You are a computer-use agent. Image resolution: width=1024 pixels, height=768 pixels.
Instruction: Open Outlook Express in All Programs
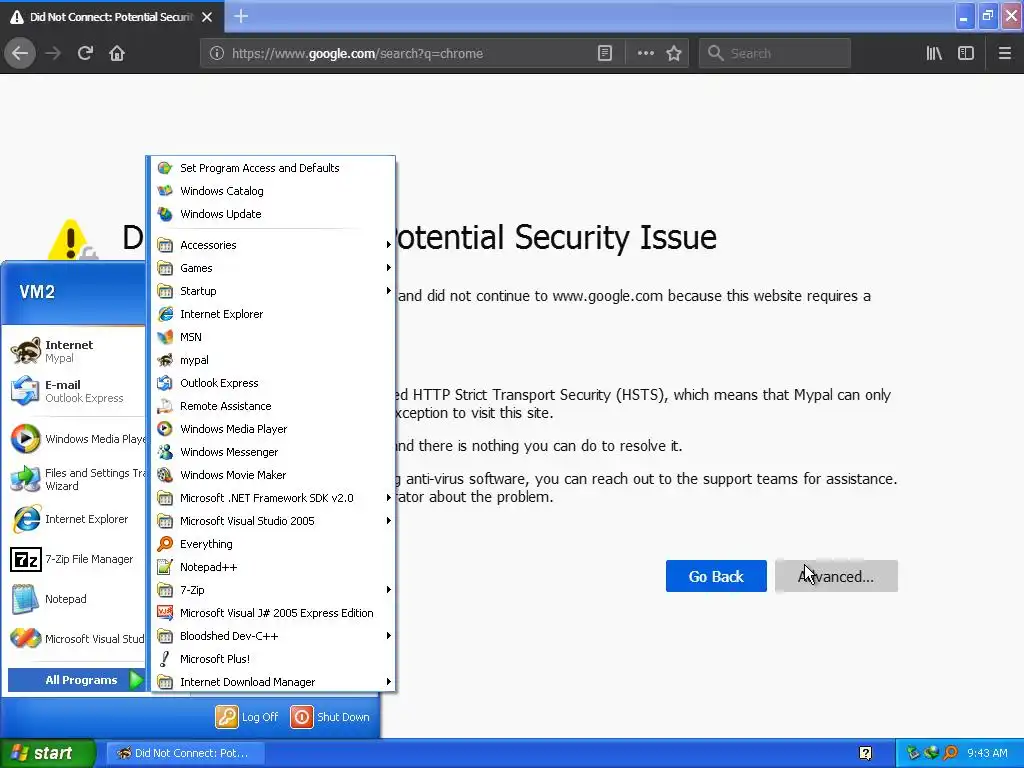point(273,383)
